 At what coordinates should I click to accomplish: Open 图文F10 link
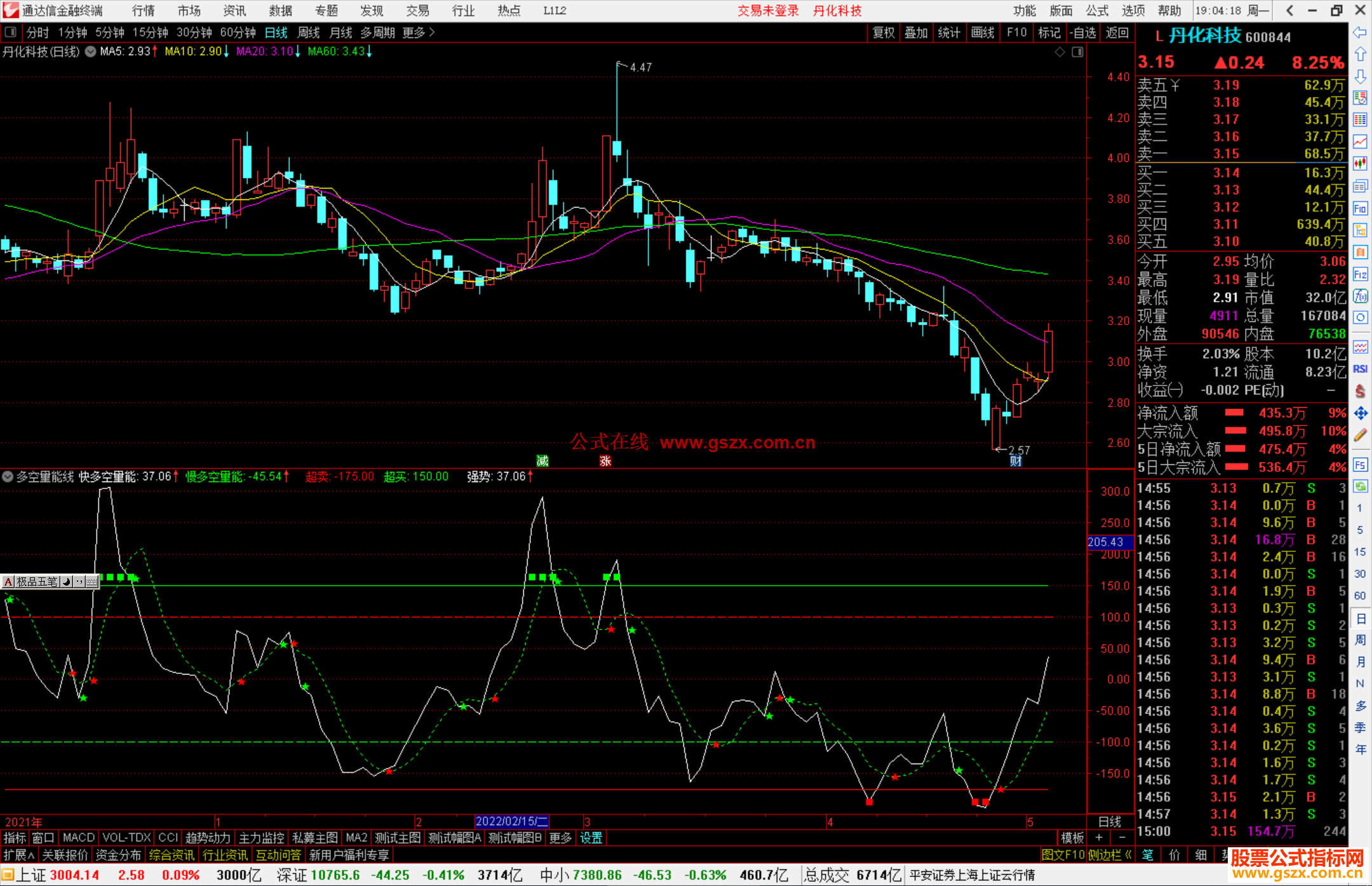tap(1063, 855)
